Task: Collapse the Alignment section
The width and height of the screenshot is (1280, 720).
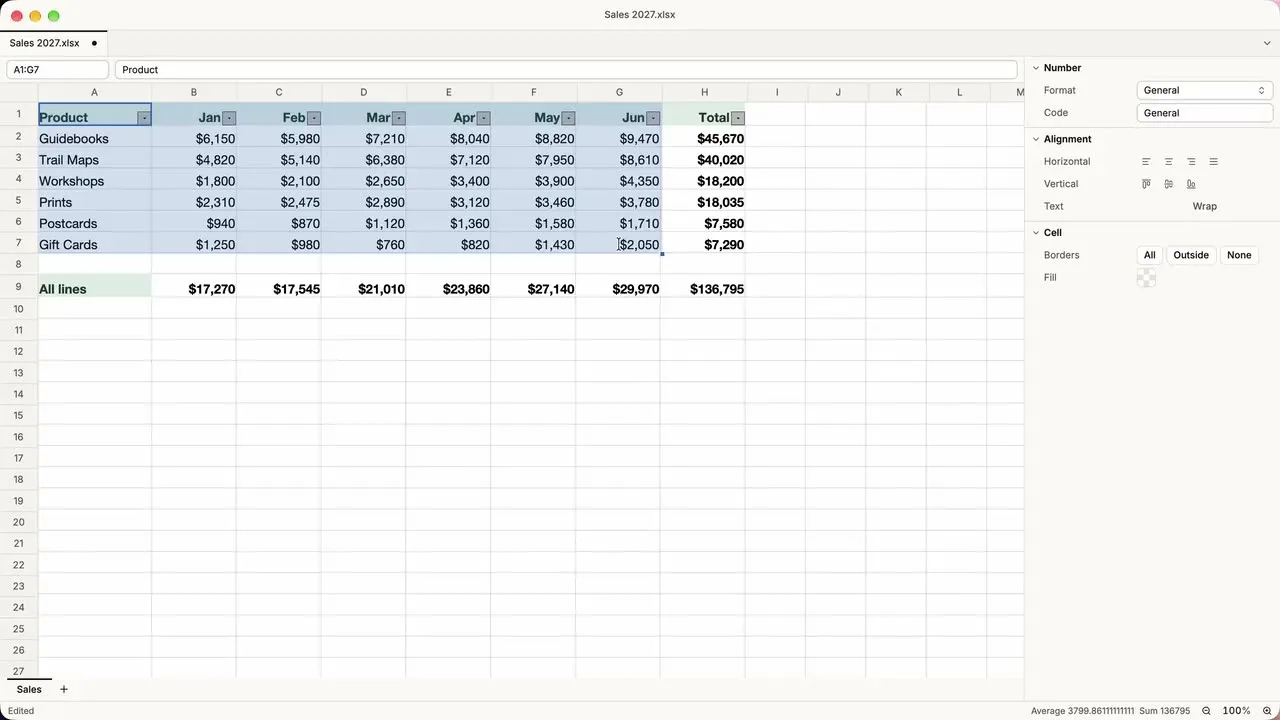Action: click(1036, 139)
